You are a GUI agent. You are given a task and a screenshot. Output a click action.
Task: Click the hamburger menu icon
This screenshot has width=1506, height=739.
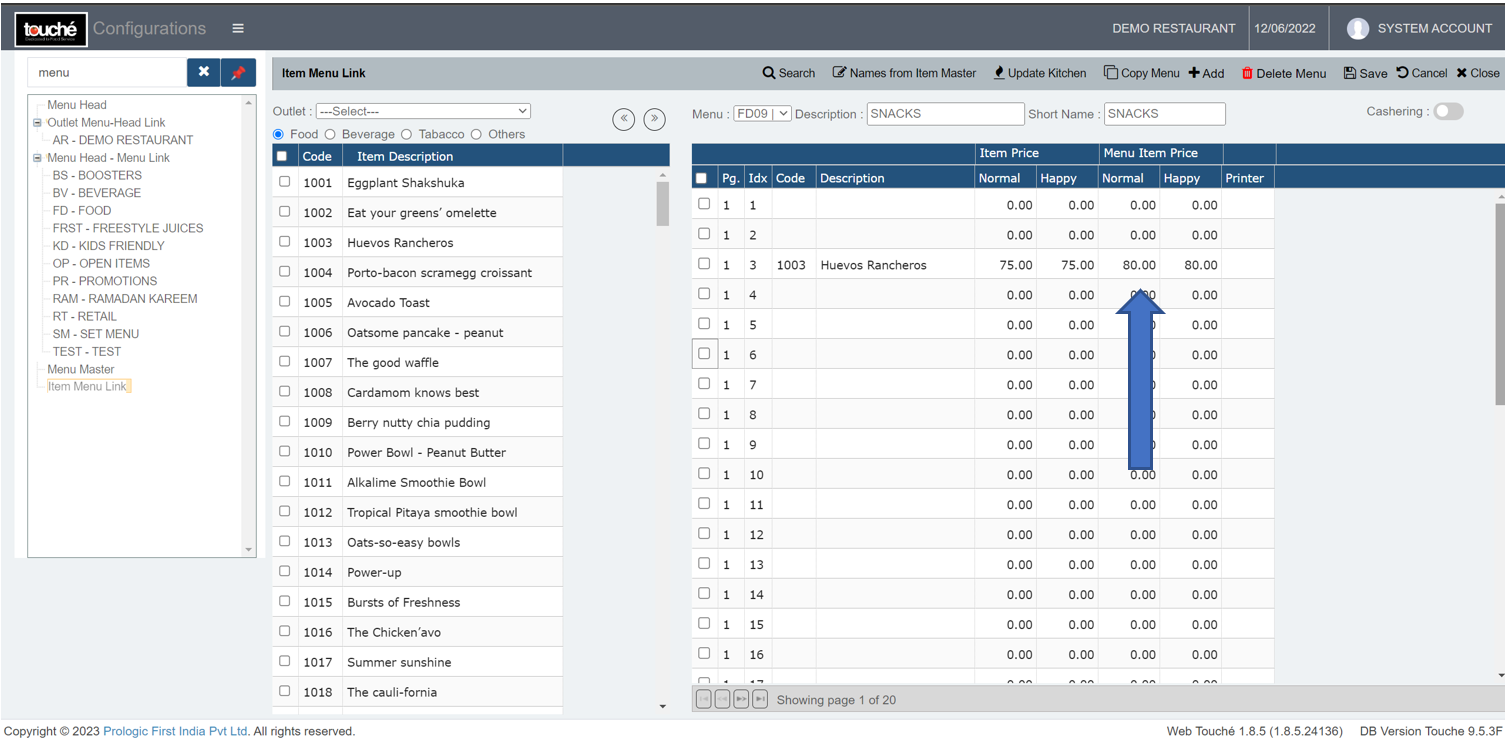pyautogui.click(x=238, y=28)
